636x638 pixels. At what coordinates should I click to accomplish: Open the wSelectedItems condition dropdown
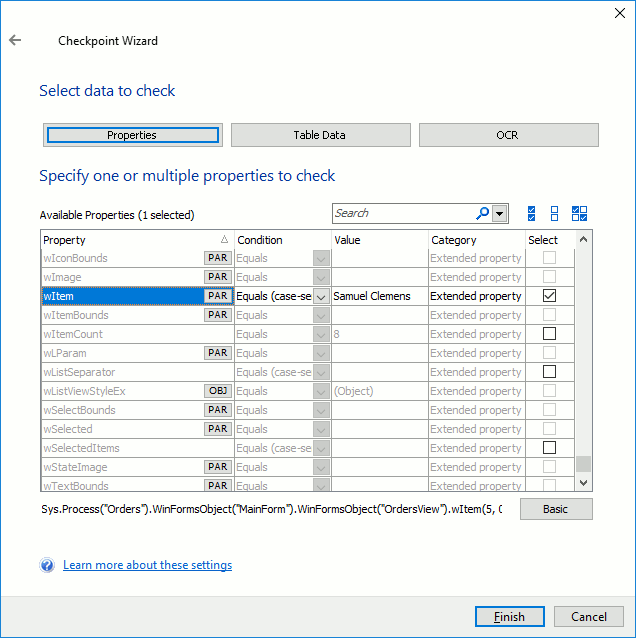(x=321, y=448)
